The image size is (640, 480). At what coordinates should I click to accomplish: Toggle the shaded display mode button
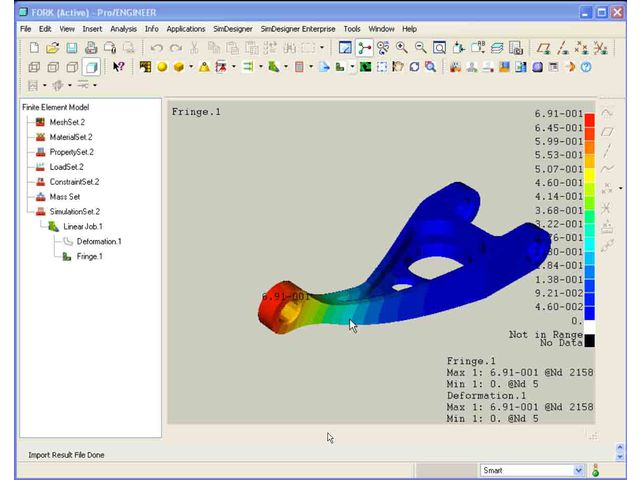click(91, 67)
